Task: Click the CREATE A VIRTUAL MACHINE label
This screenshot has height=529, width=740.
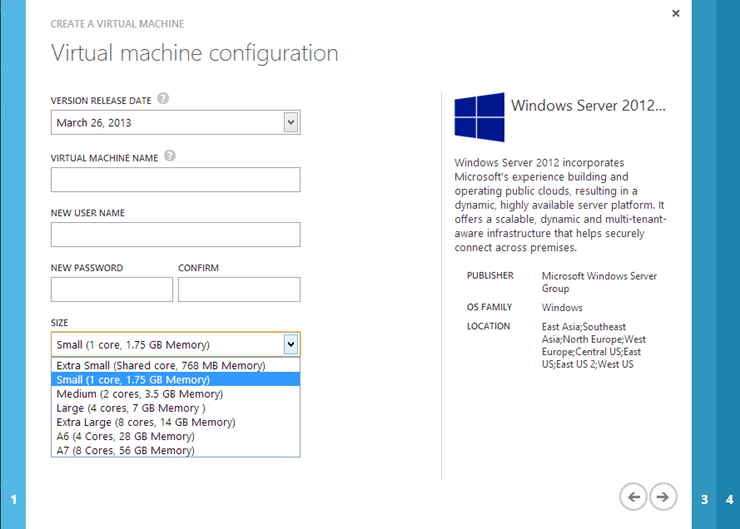Action: (118, 24)
